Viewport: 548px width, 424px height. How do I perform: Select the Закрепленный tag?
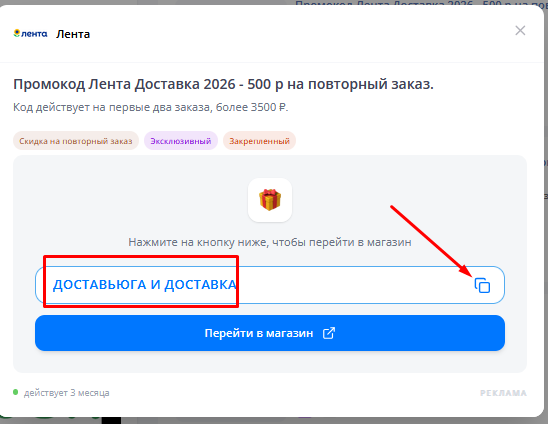259,141
